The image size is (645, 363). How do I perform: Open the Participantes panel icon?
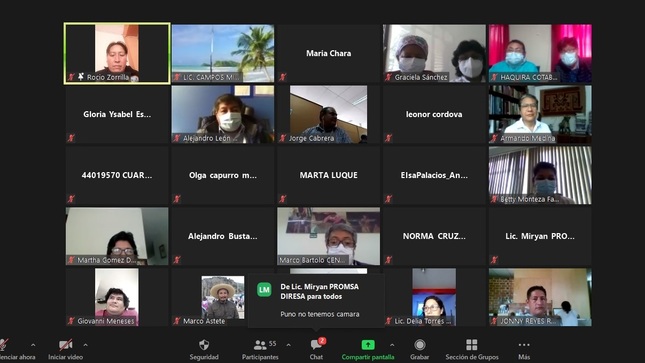260,344
